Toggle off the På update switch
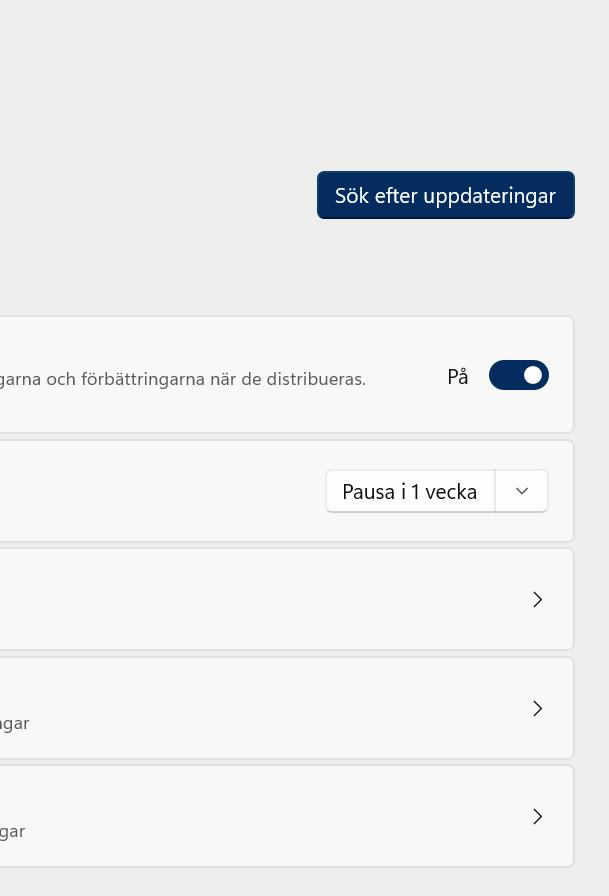The height and width of the screenshot is (896, 609). coord(518,375)
